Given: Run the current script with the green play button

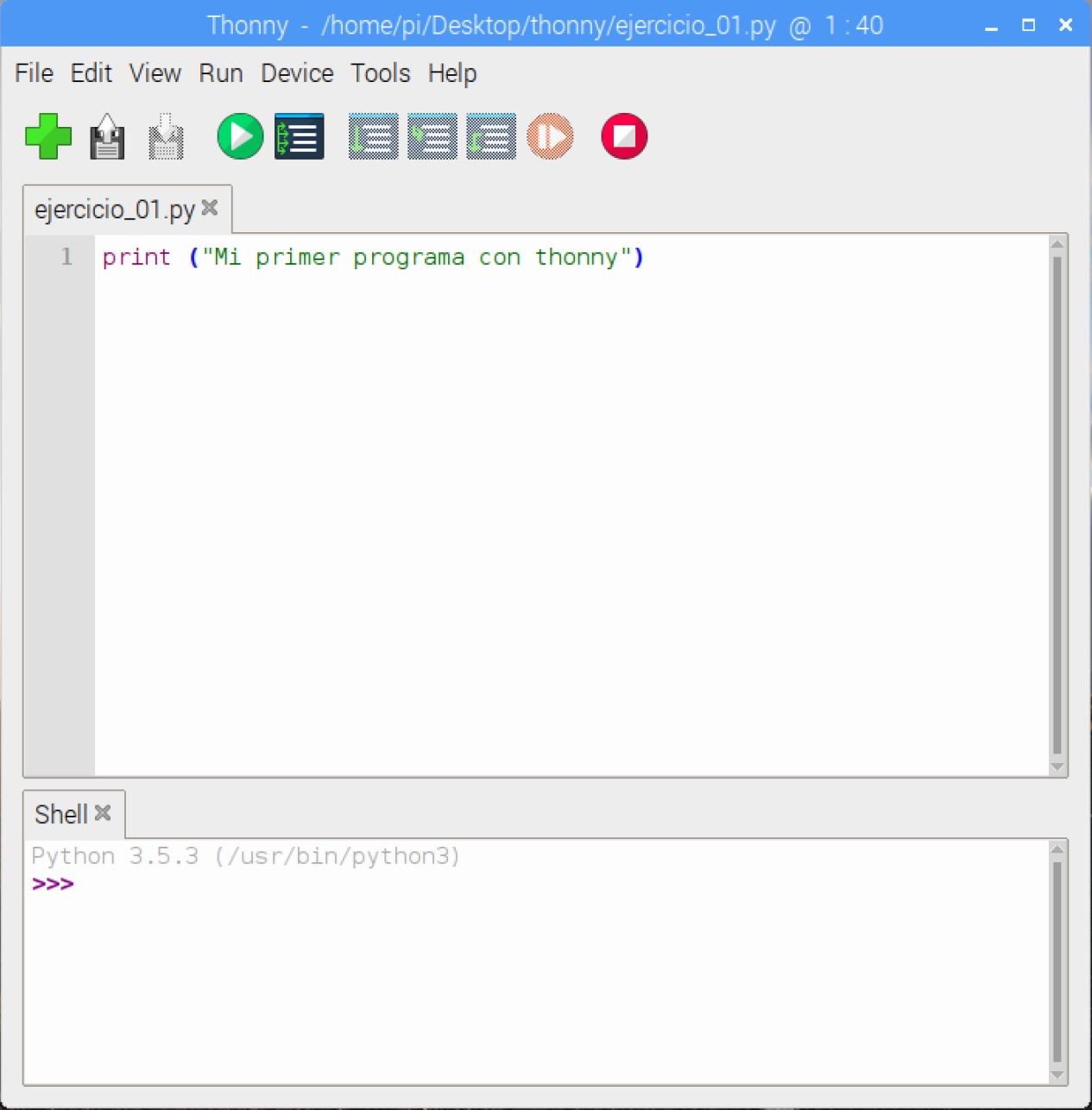Looking at the screenshot, I should tap(240, 136).
